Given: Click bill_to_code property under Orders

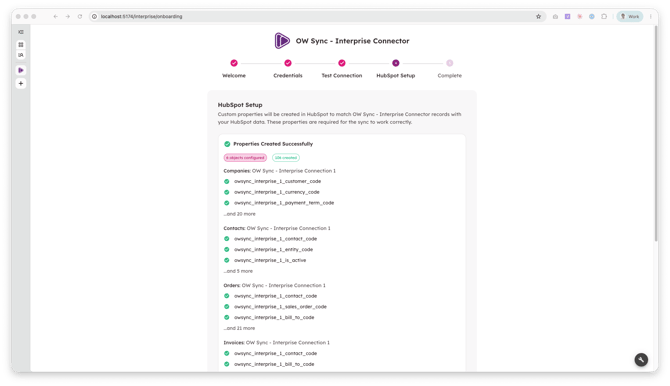Looking at the screenshot, I should click(x=274, y=317).
